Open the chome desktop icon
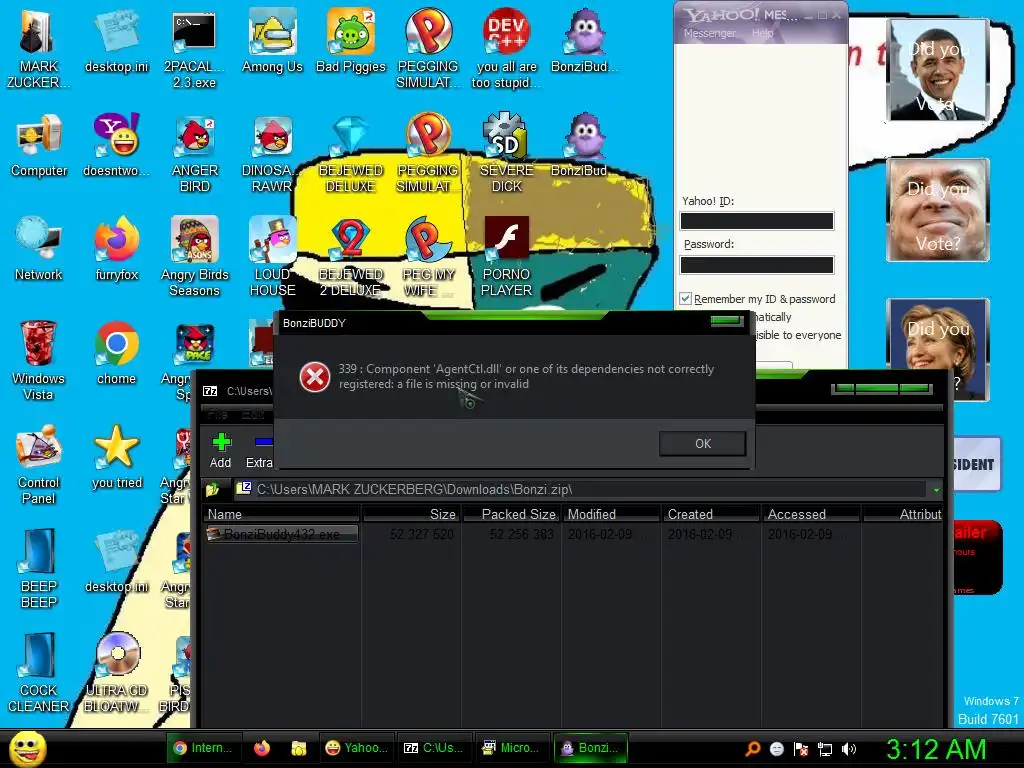Image resolution: width=1024 pixels, height=768 pixels. pyautogui.click(x=116, y=353)
